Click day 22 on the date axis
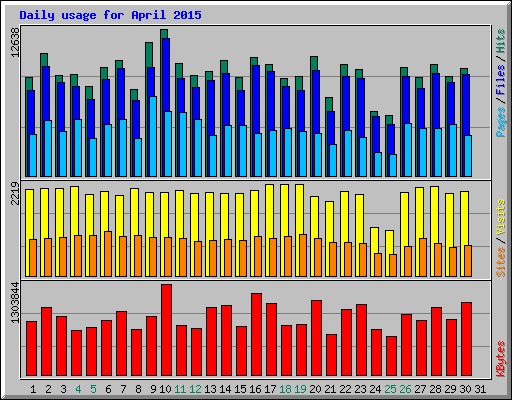512x400 pixels. coord(345,389)
